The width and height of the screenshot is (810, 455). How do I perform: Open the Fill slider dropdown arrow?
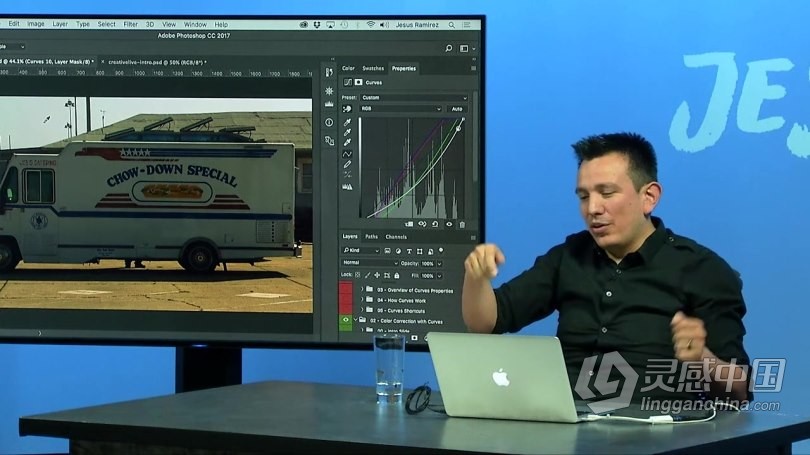point(440,276)
